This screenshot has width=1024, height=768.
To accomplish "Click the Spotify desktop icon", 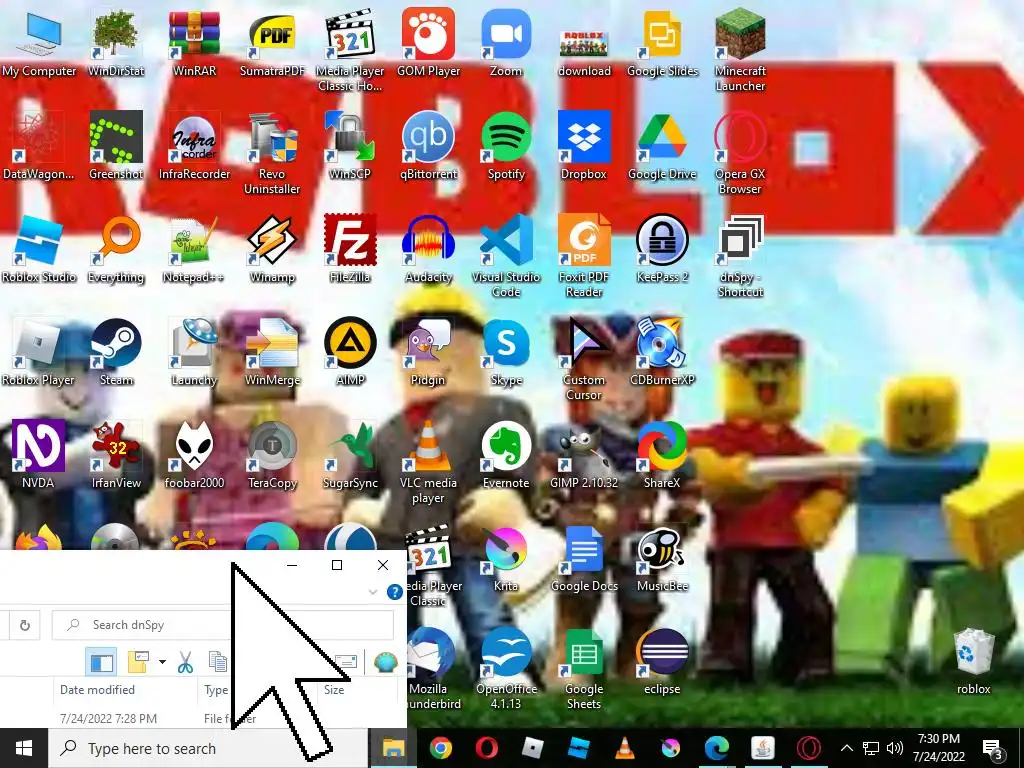I will tap(506, 146).
